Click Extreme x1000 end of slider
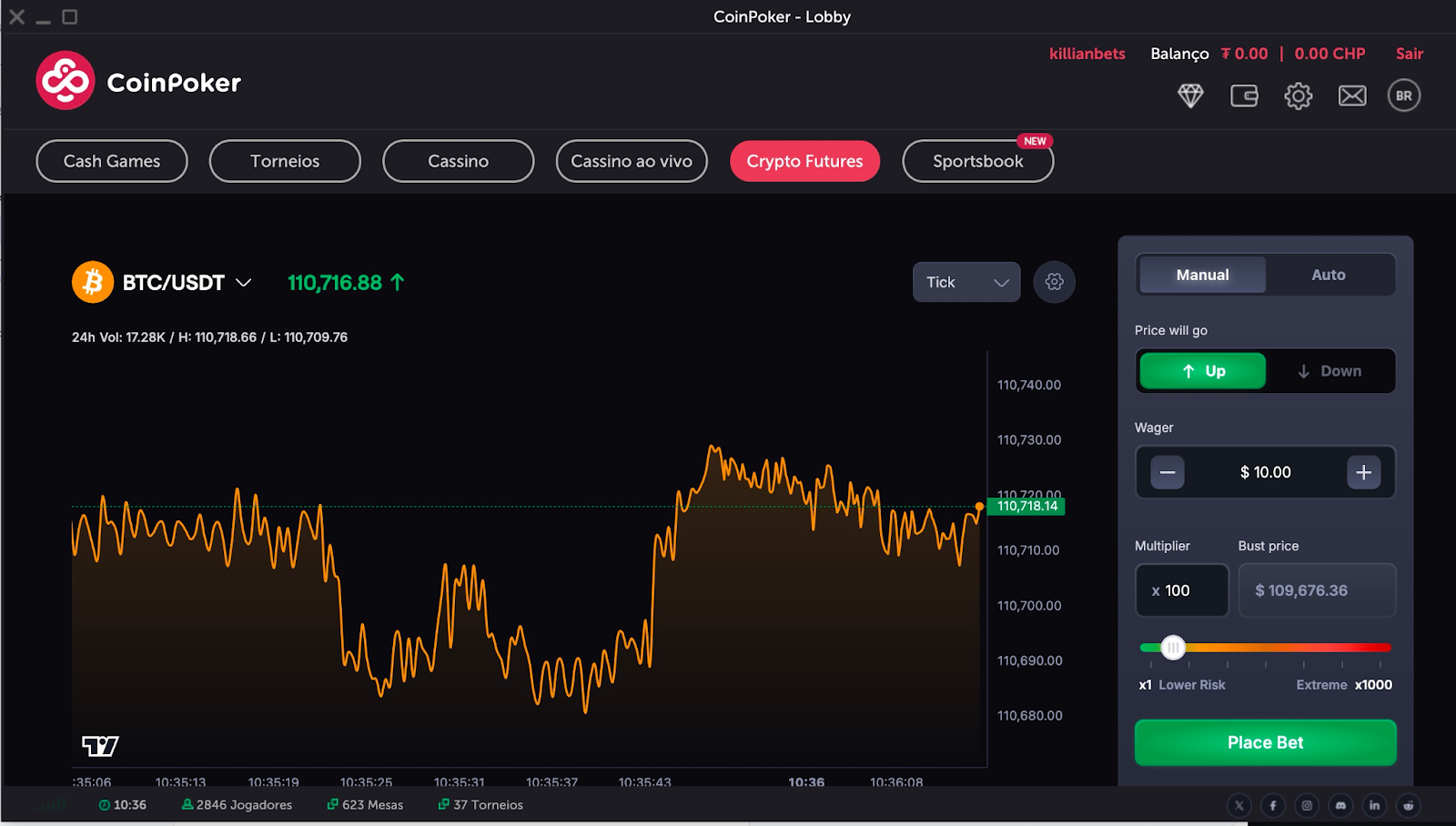Image resolution: width=1456 pixels, height=826 pixels. tap(1344, 685)
